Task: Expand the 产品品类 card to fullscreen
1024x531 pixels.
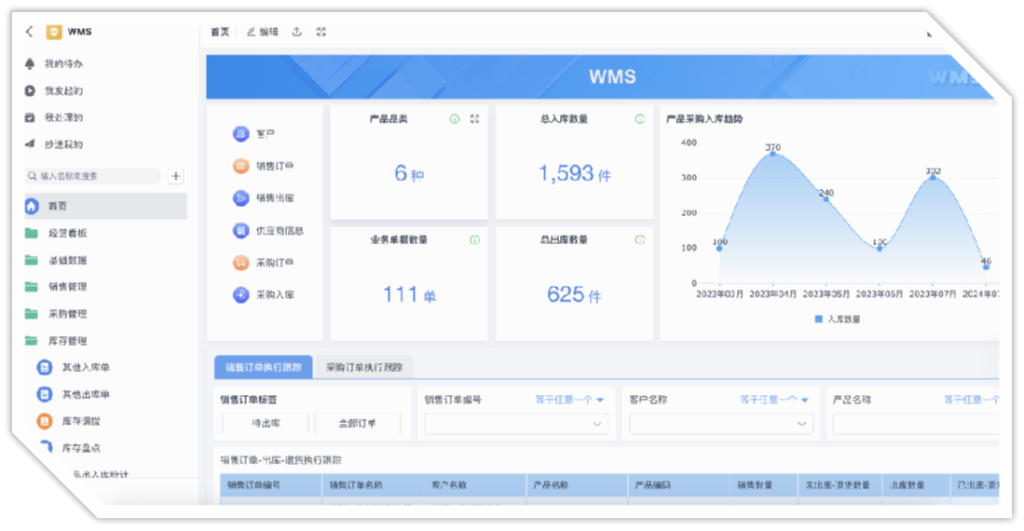Action: click(475, 119)
